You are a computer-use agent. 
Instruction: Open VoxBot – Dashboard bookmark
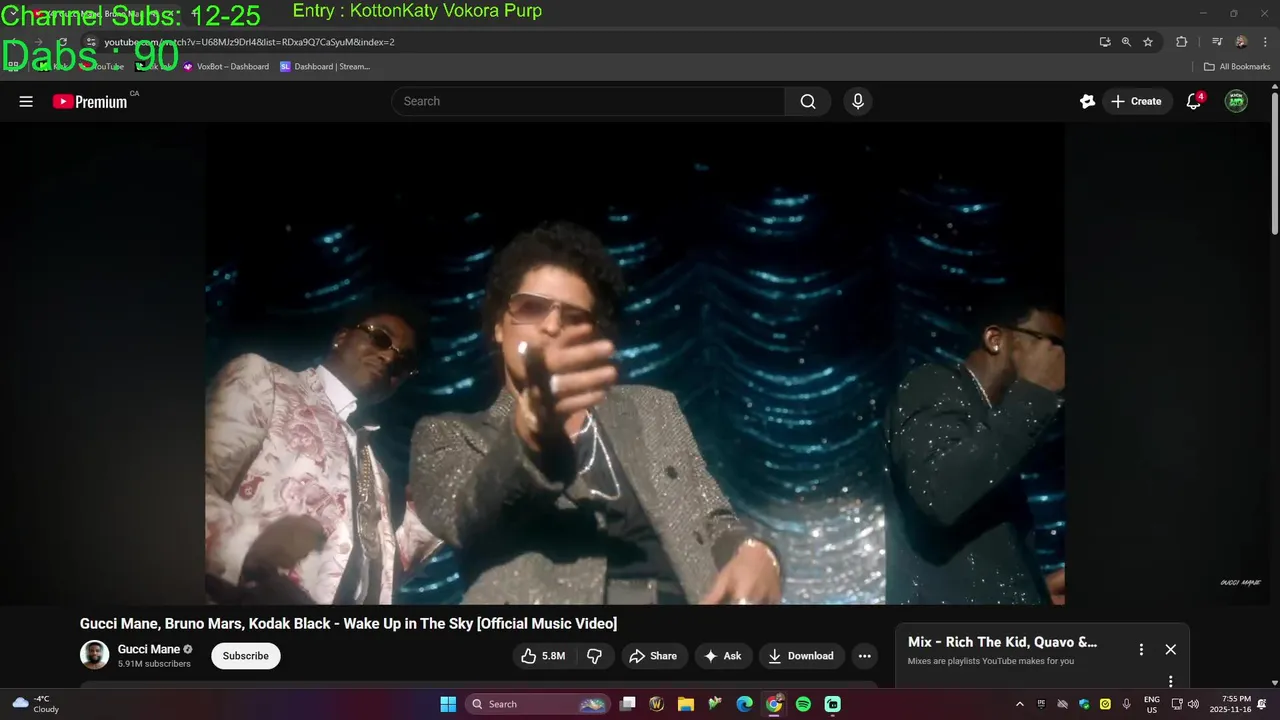[x=226, y=67]
